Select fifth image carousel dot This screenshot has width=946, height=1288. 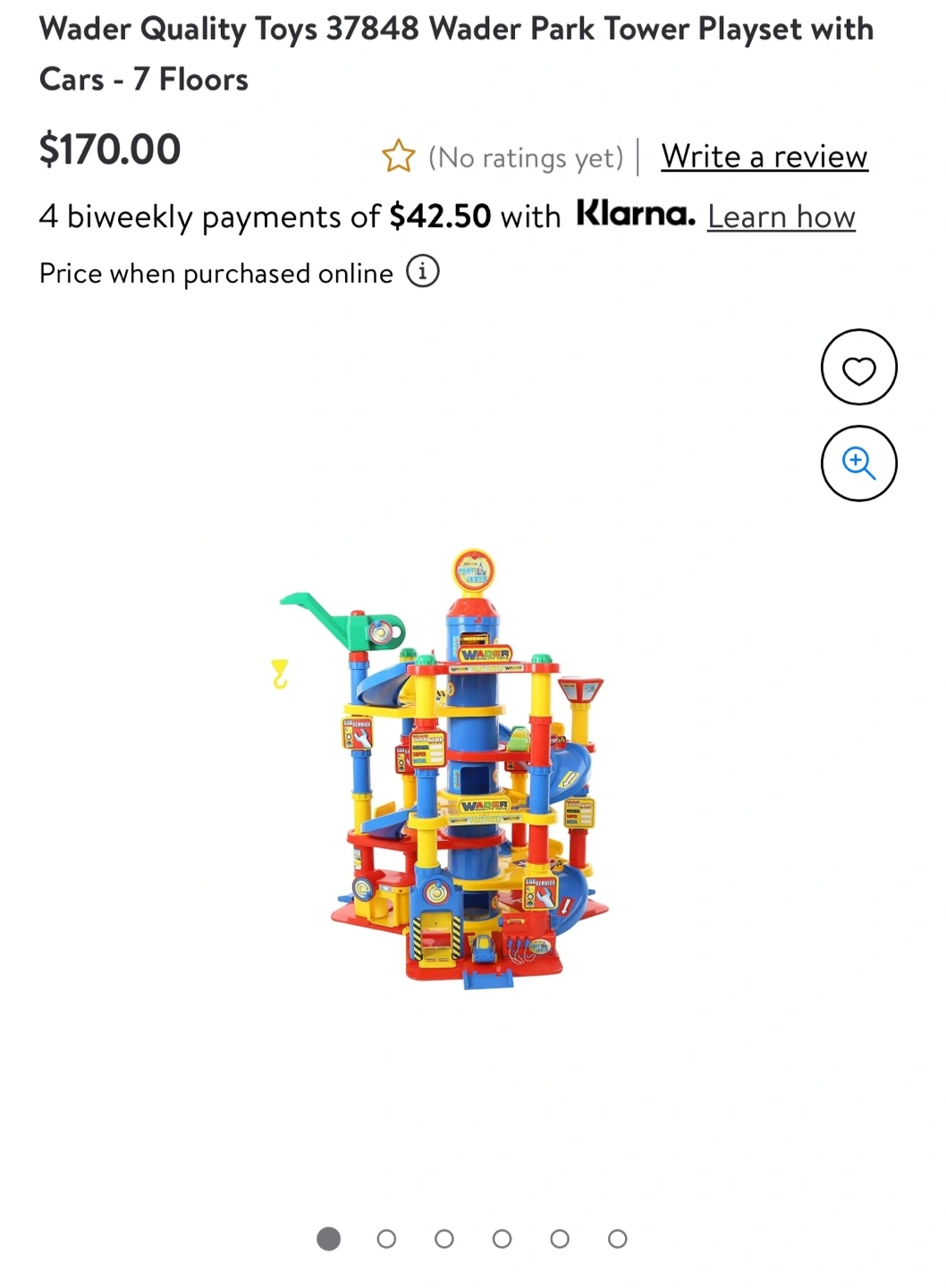560,1239
